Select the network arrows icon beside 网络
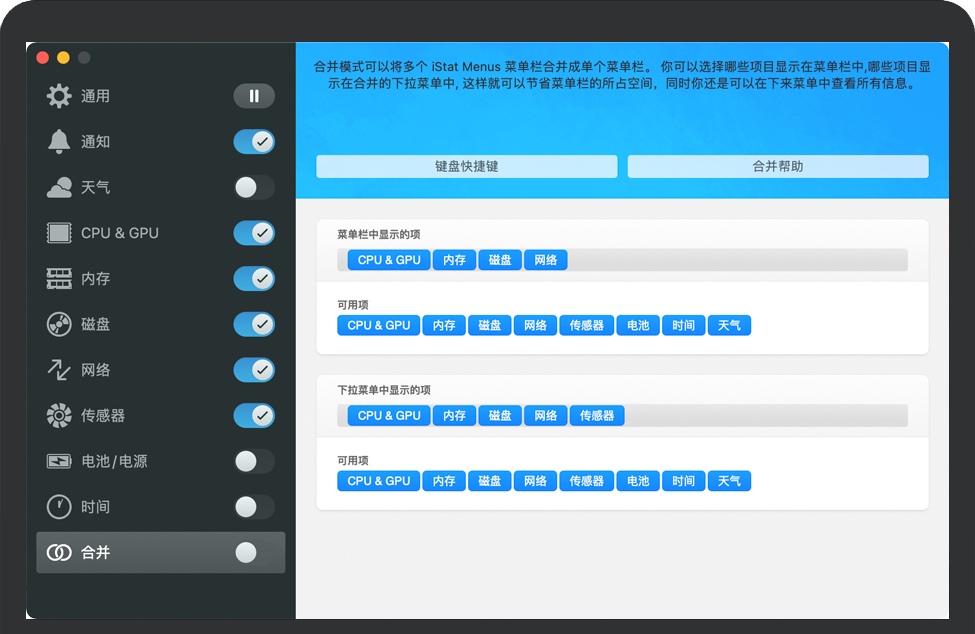The height and width of the screenshot is (634, 975). click(59, 370)
